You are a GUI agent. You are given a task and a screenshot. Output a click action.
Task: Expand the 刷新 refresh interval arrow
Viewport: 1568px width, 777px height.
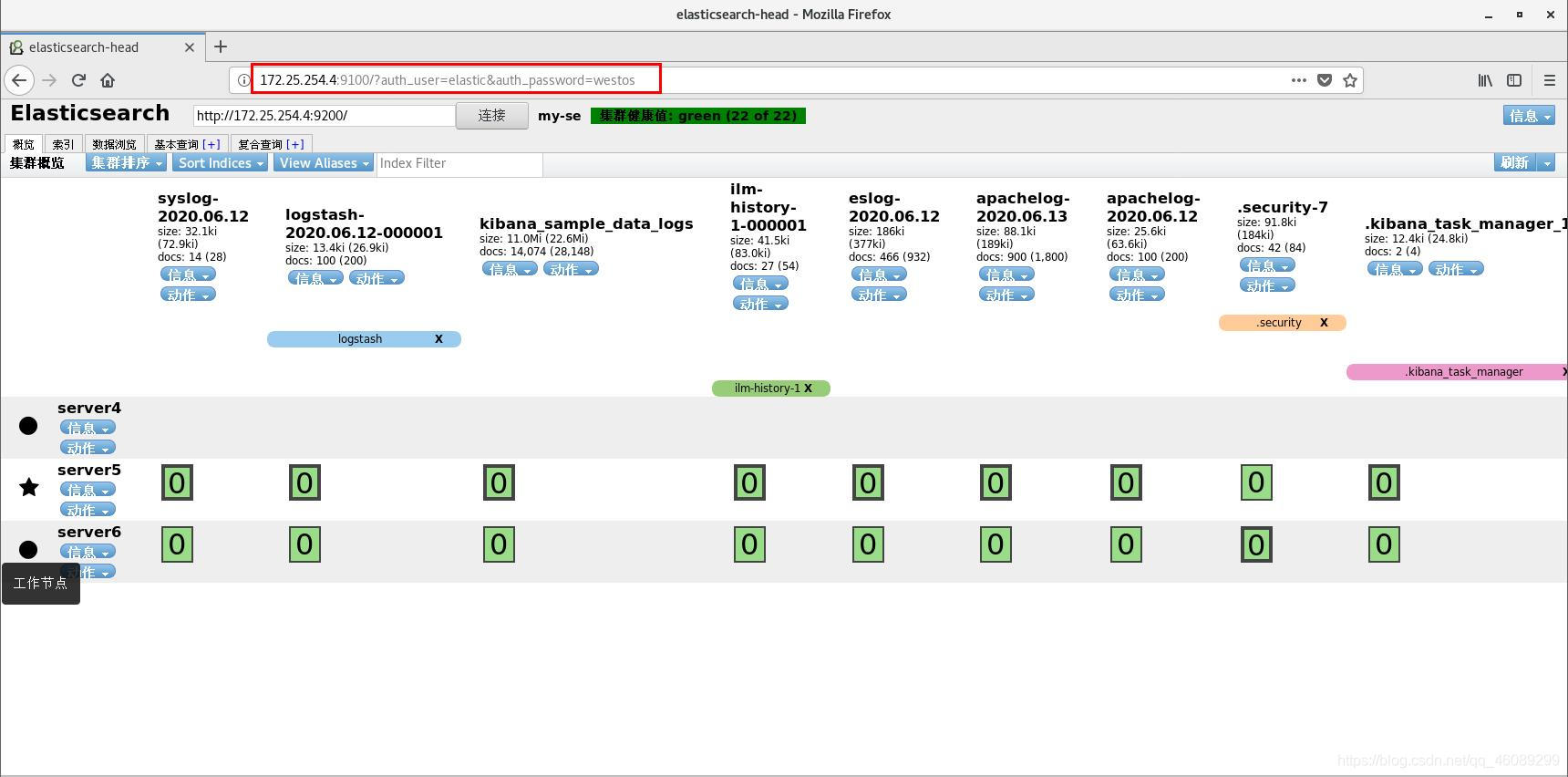coord(1546,162)
